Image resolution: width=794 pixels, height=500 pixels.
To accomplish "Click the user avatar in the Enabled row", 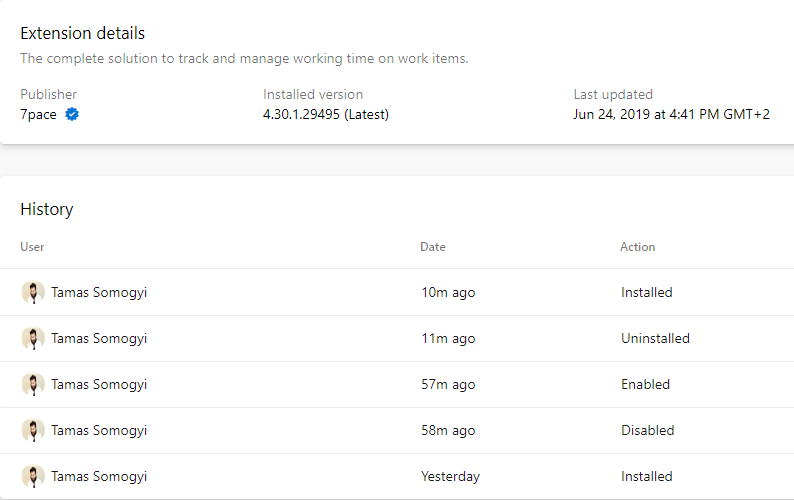I will click(33, 384).
